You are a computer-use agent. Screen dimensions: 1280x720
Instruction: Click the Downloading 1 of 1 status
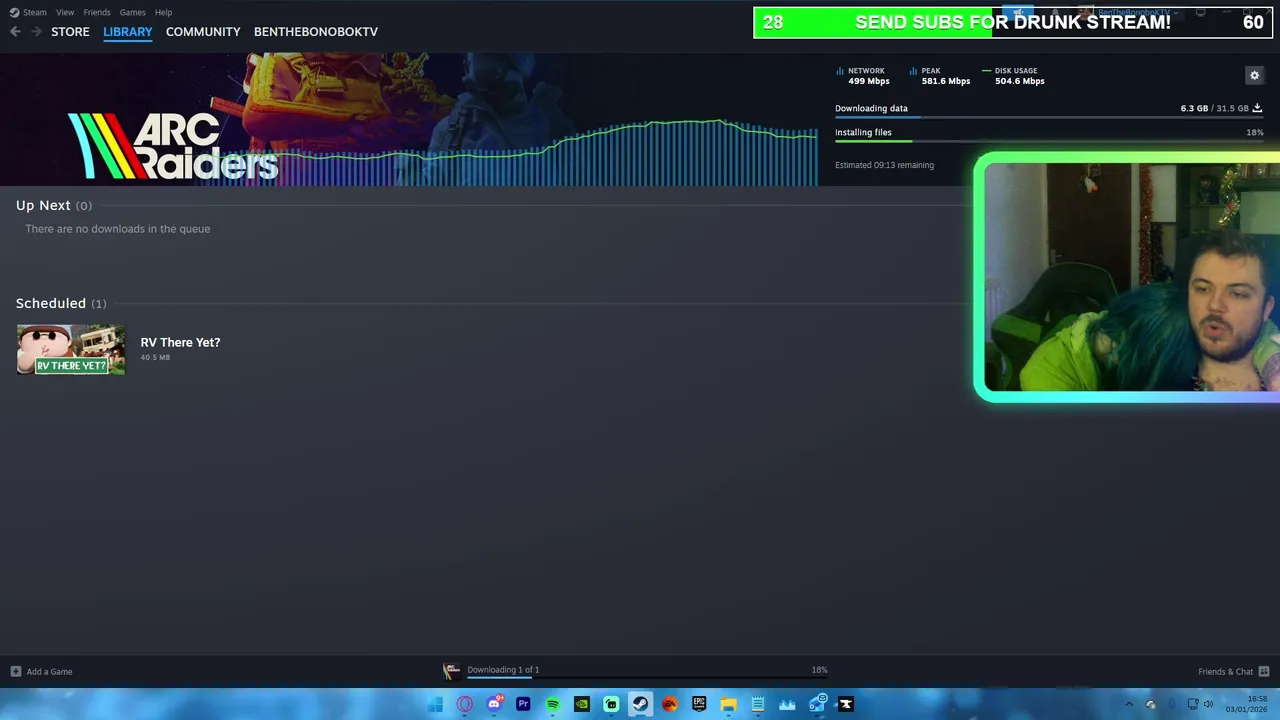coord(503,670)
